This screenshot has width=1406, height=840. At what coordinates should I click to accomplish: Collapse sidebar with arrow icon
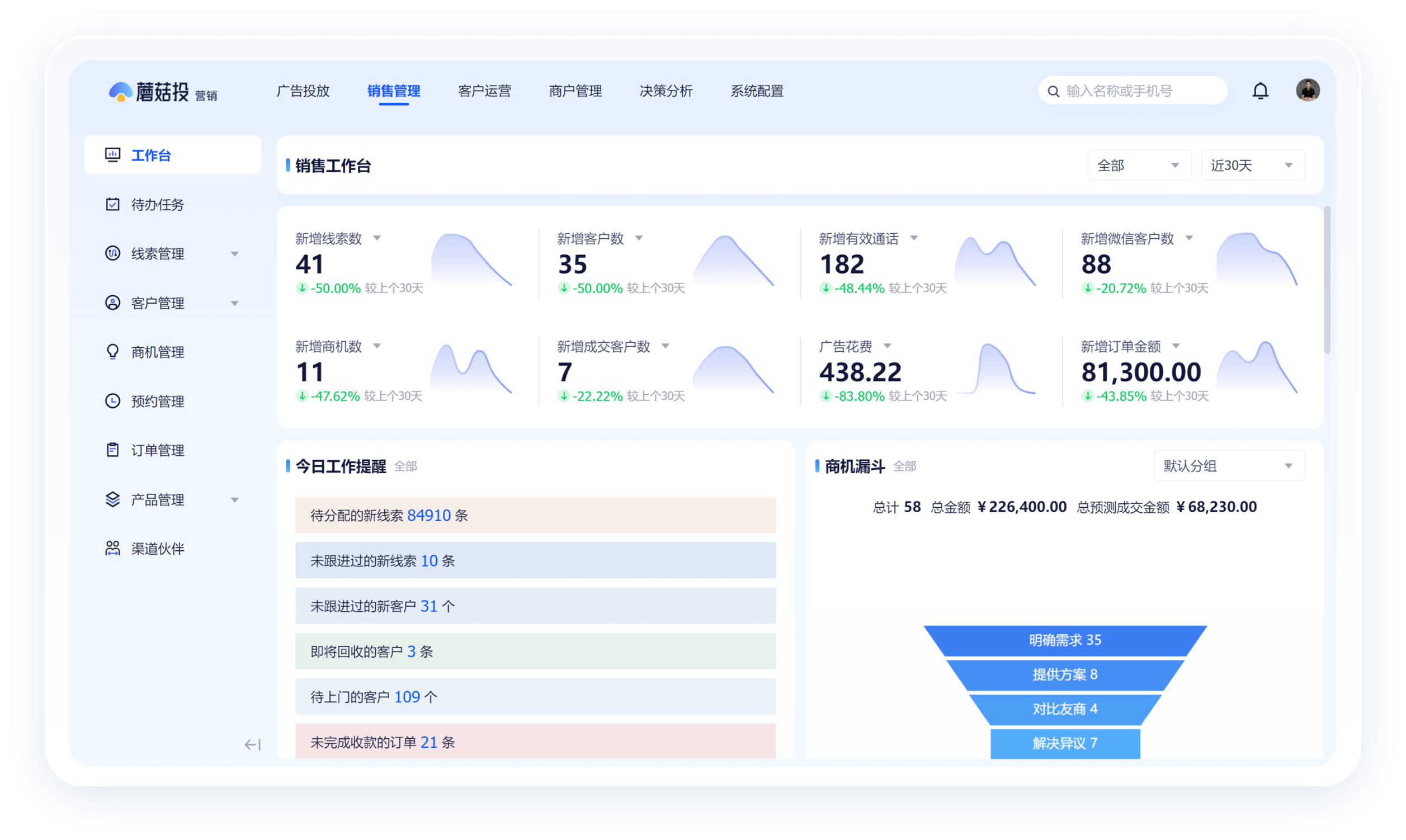(252, 744)
